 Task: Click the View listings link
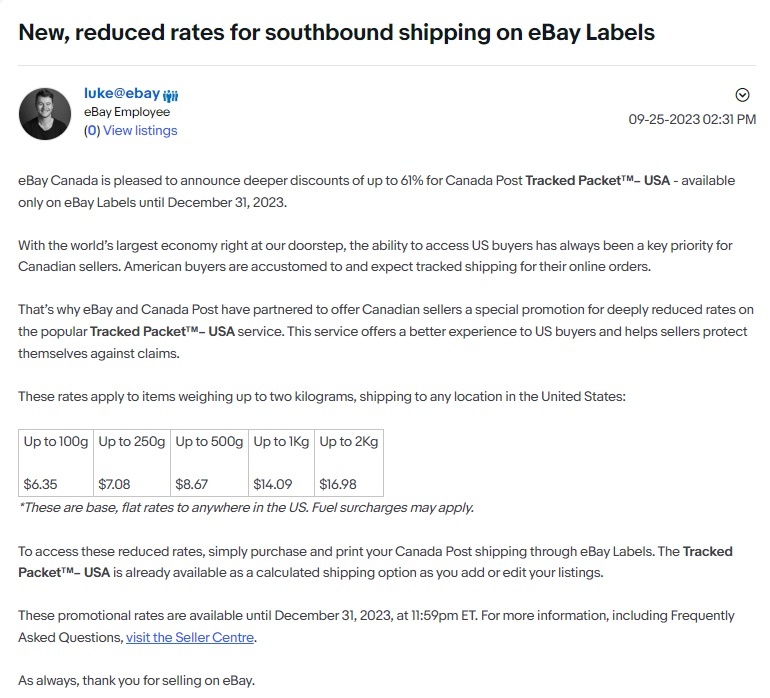click(140, 131)
